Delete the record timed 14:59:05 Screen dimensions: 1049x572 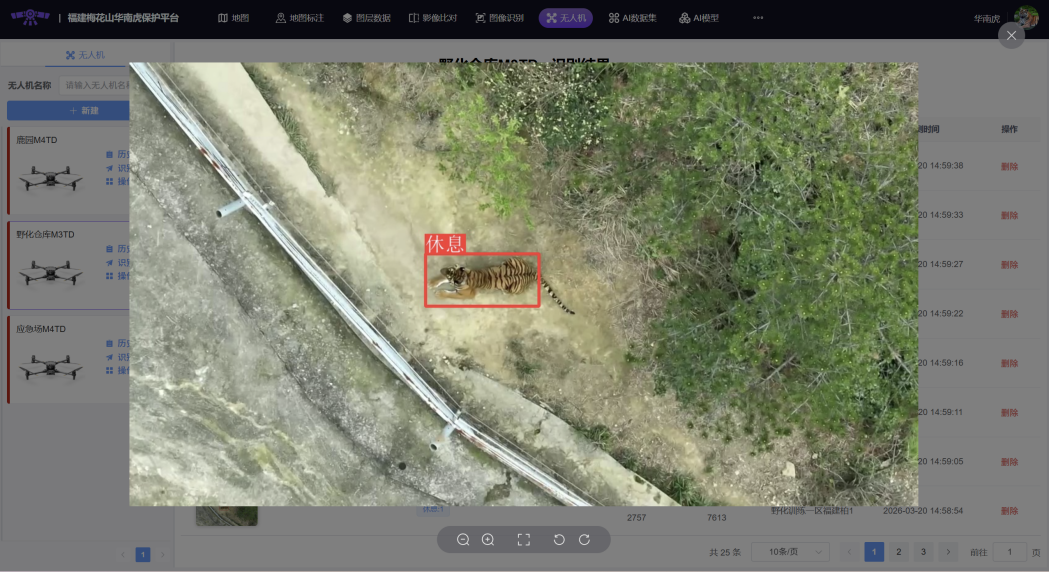click(1009, 462)
